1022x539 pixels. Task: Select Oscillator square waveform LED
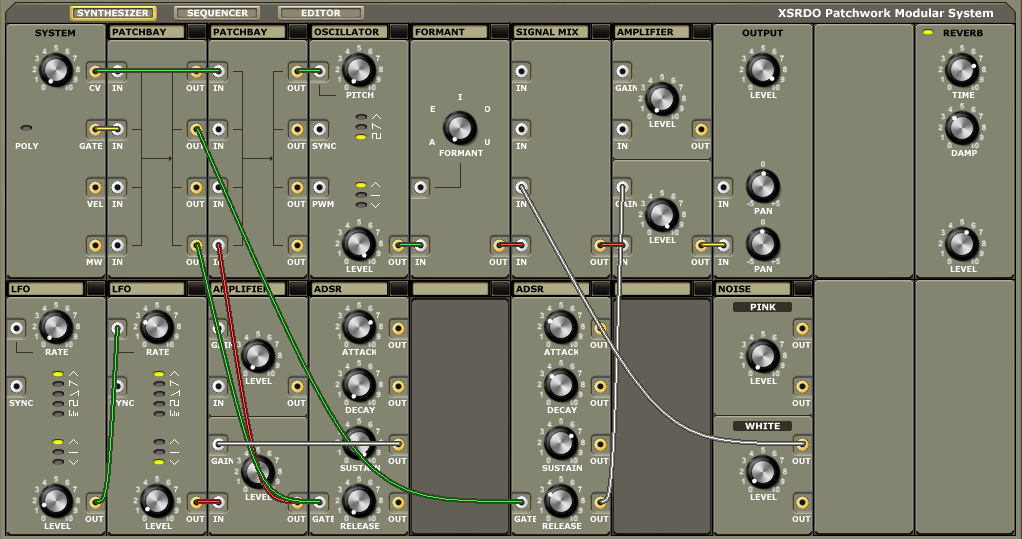[x=361, y=137]
